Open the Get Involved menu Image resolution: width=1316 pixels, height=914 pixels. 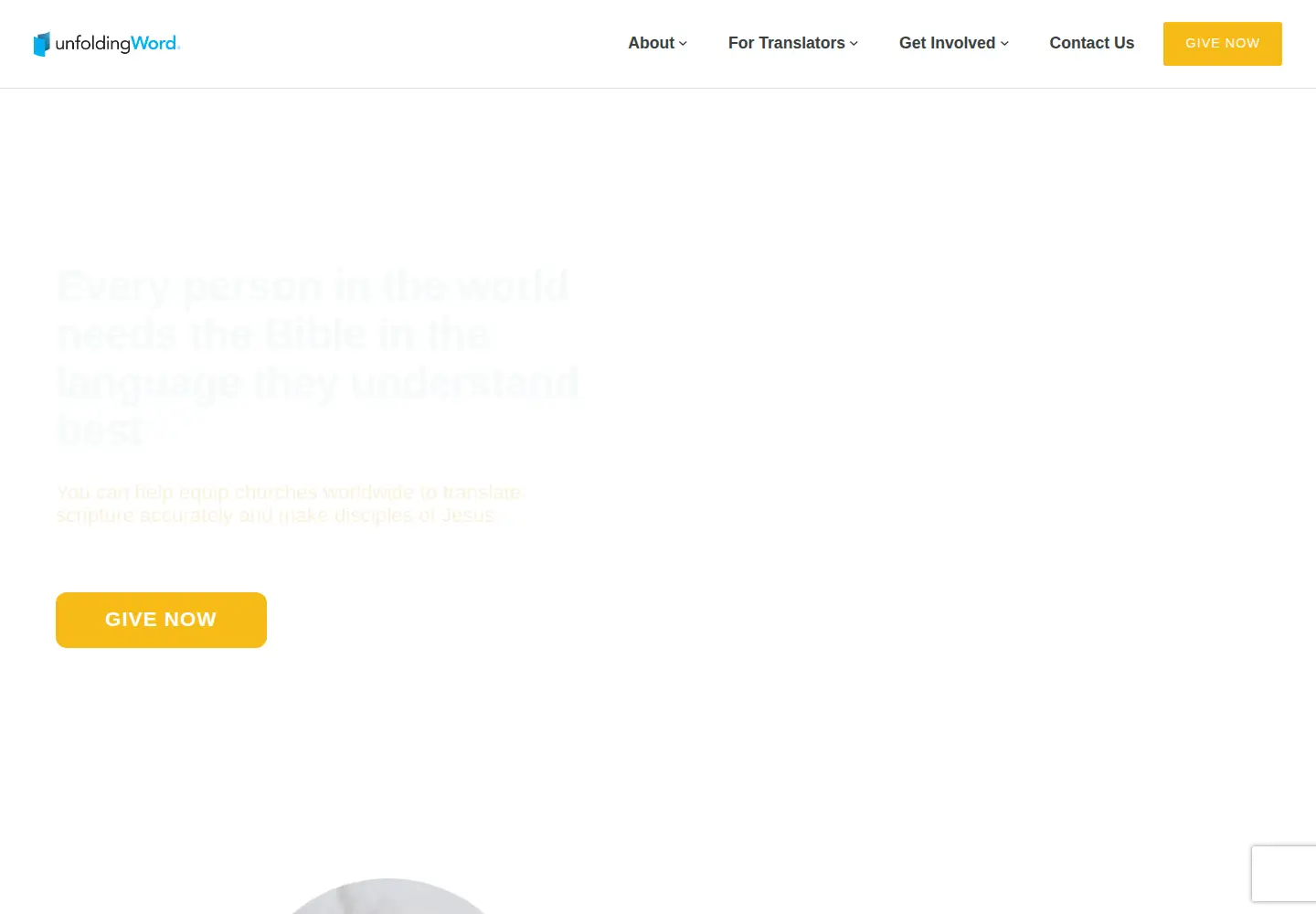click(947, 43)
